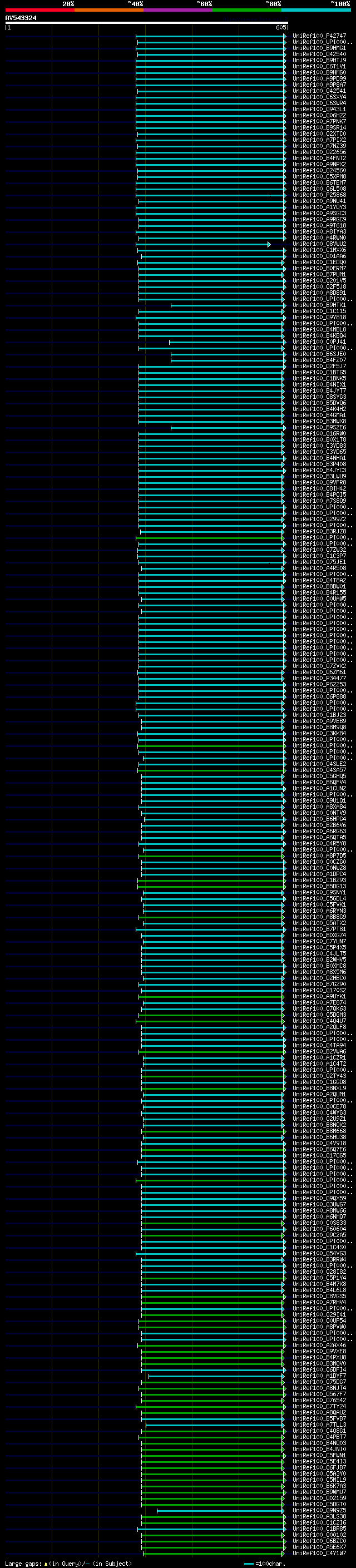The height and width of the screenshot is (1568, 356).
Task: Click hit label UniRef100_Q9N9Z5
Action: pos(319,1510)
